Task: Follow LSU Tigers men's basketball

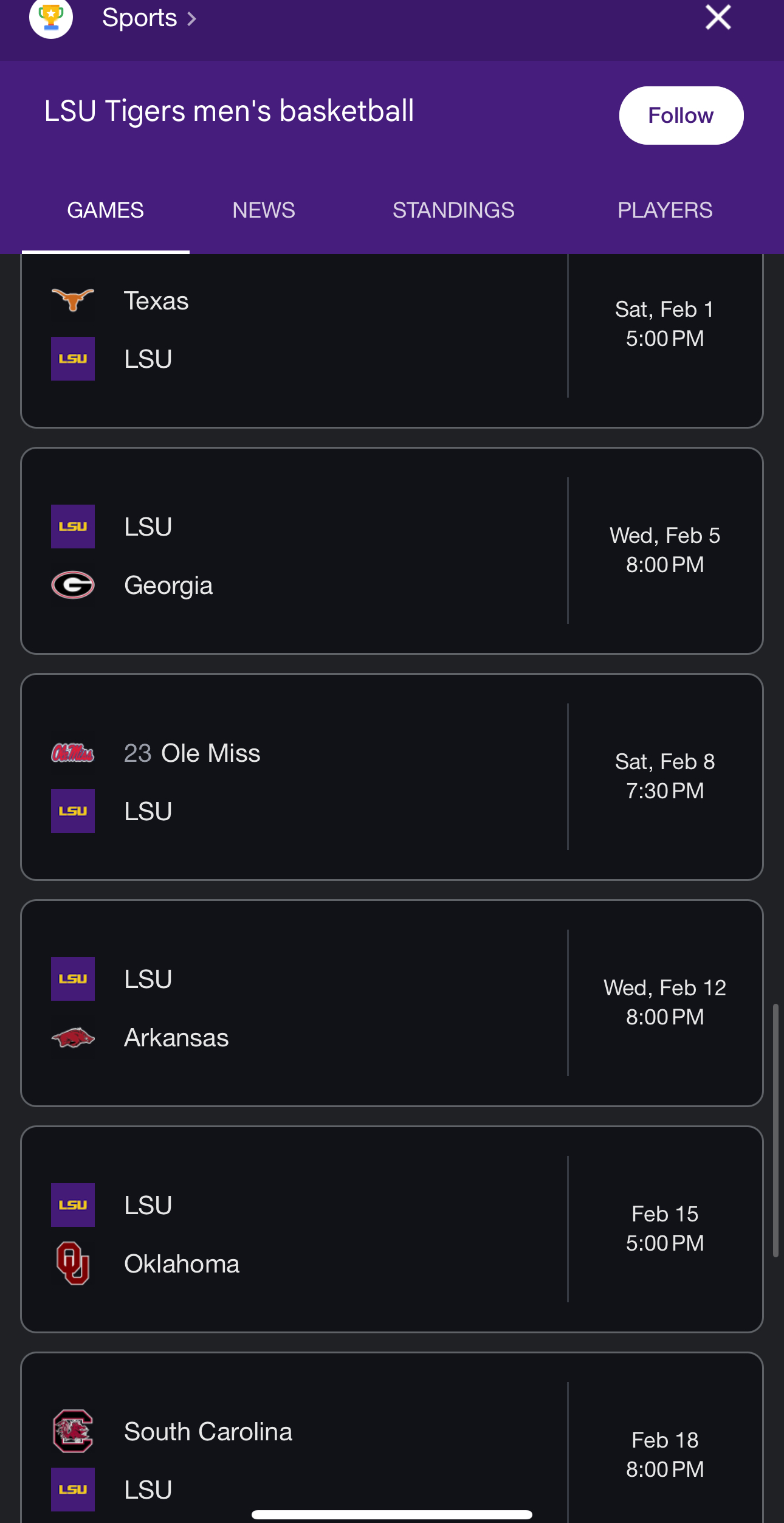Action: 681,116
